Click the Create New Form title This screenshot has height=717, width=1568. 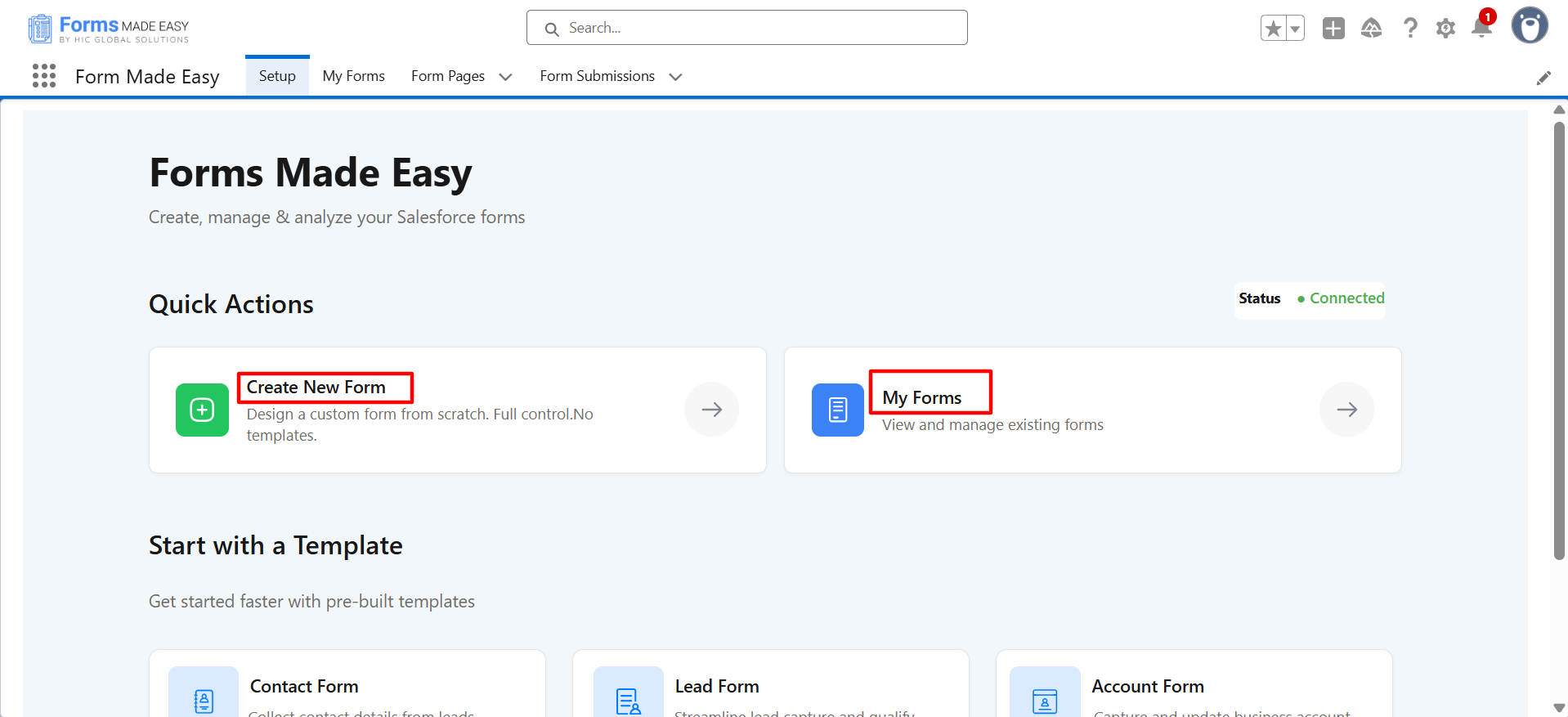[x=316, y=388]
